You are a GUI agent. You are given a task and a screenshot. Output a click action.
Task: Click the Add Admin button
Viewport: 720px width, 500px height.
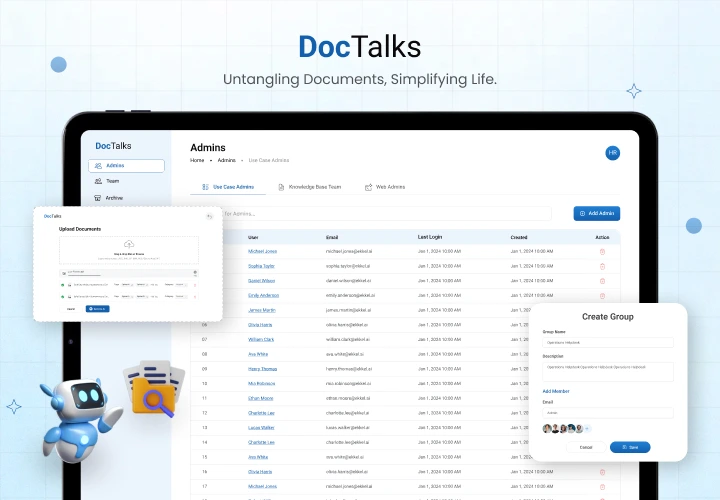click(597, 213)
